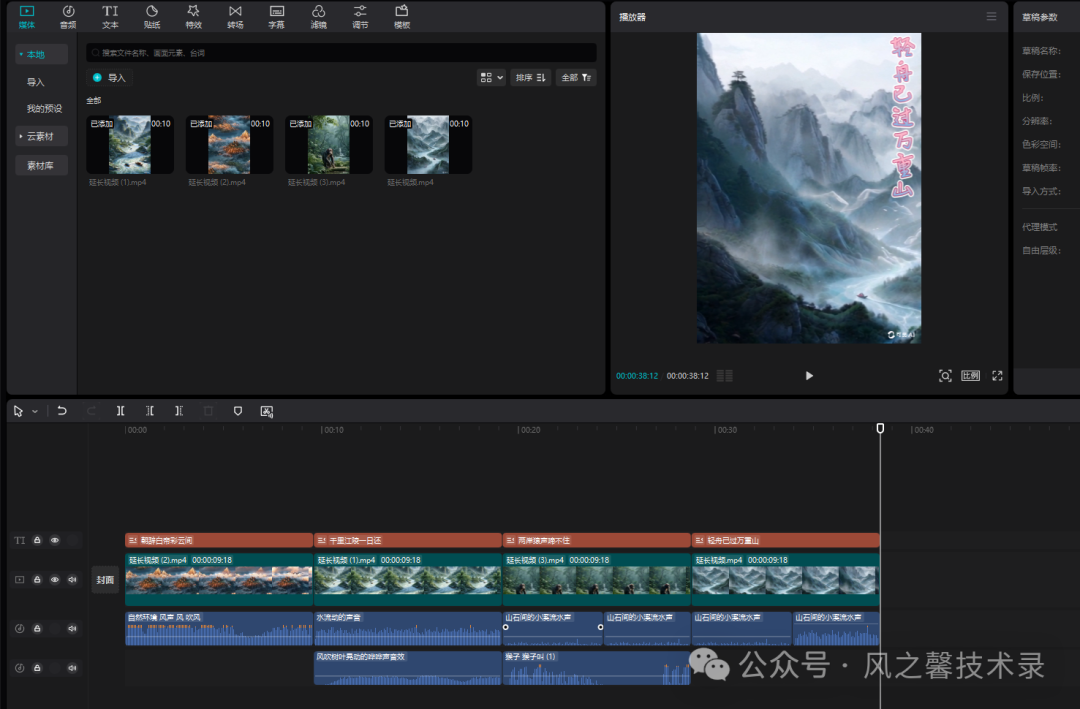
Task: Select 导入 in the left sidebar
Action: [35, 82]
